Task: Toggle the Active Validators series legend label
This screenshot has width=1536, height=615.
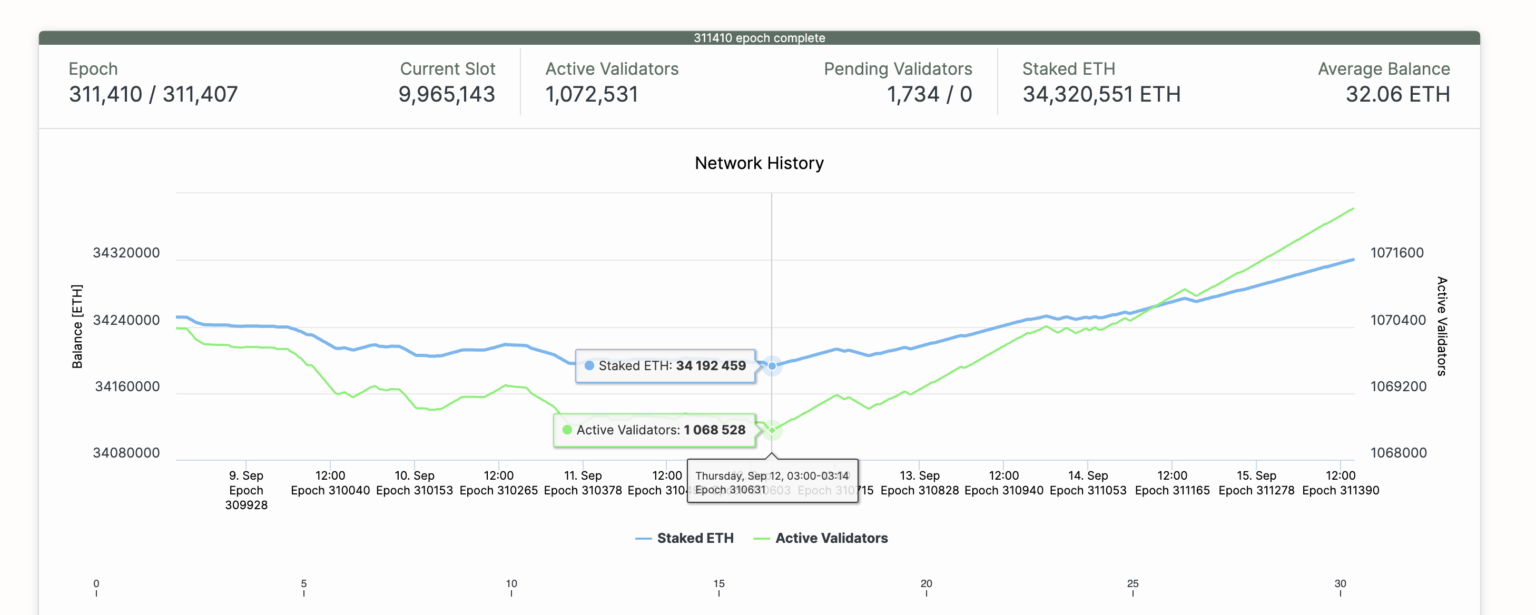Action: (831, 538)
